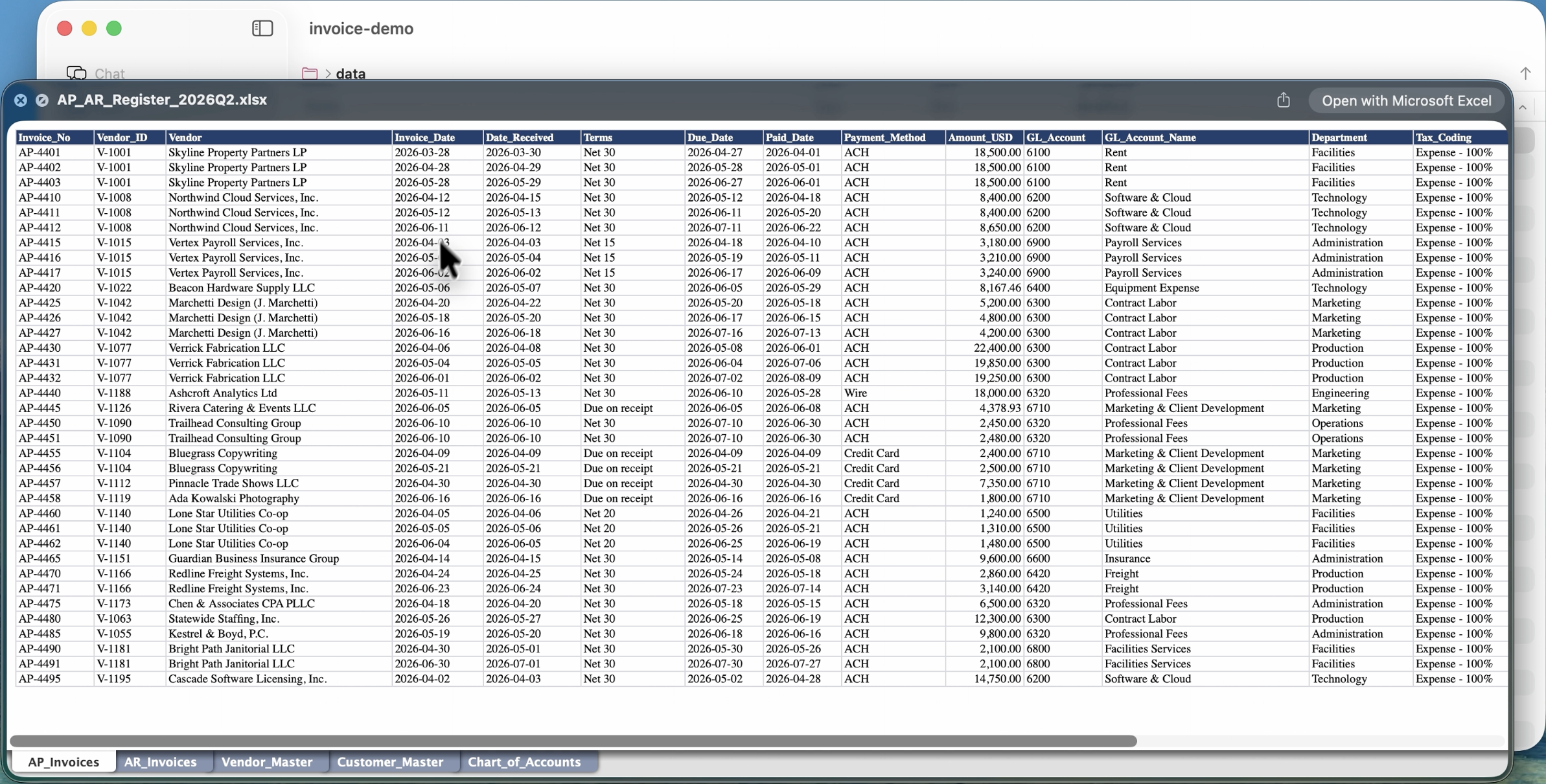
Task: Click vendor ID V-1188 cell
Action: pyautogui.click(x=130, y=393)
